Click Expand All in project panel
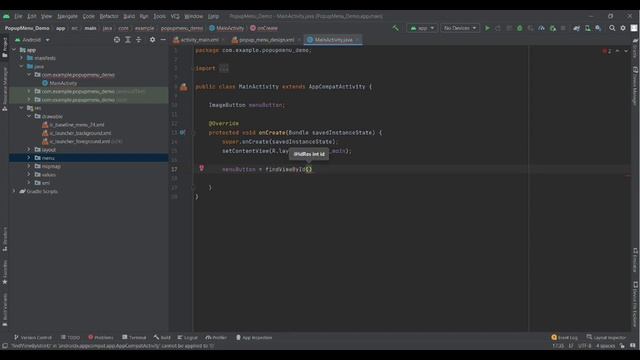This screenshot has height=360, width=640. tap(128, 40)
